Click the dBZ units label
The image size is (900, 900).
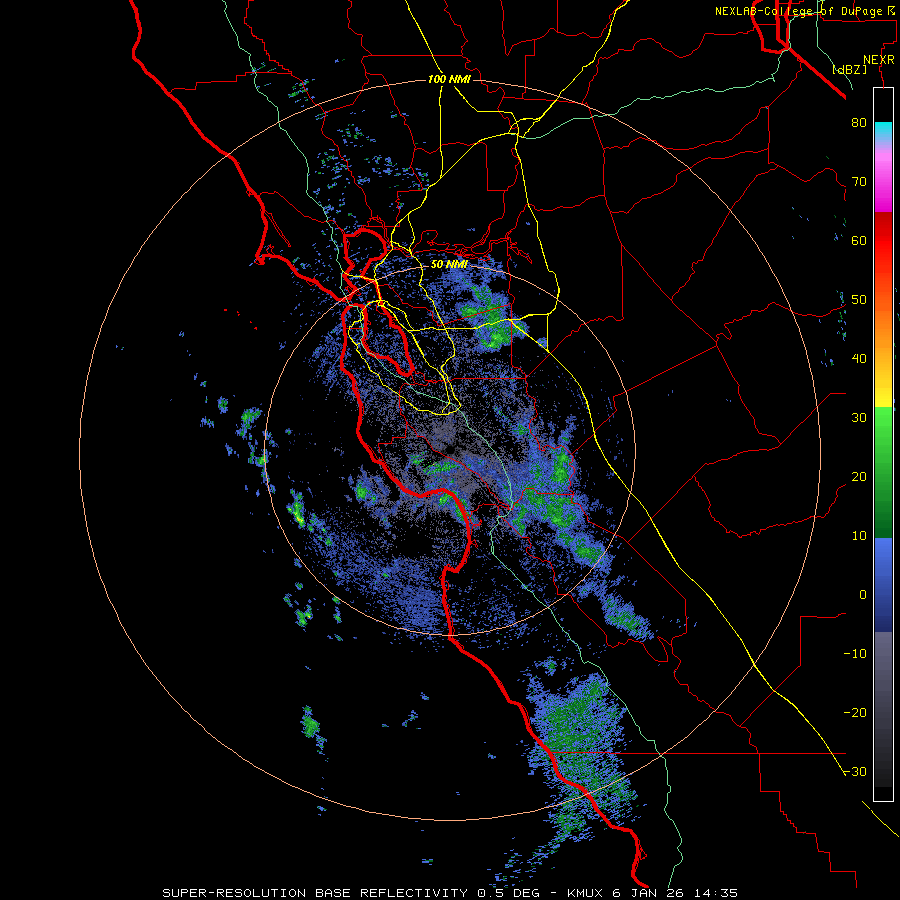pyautogui.click(x=849, y=69)
